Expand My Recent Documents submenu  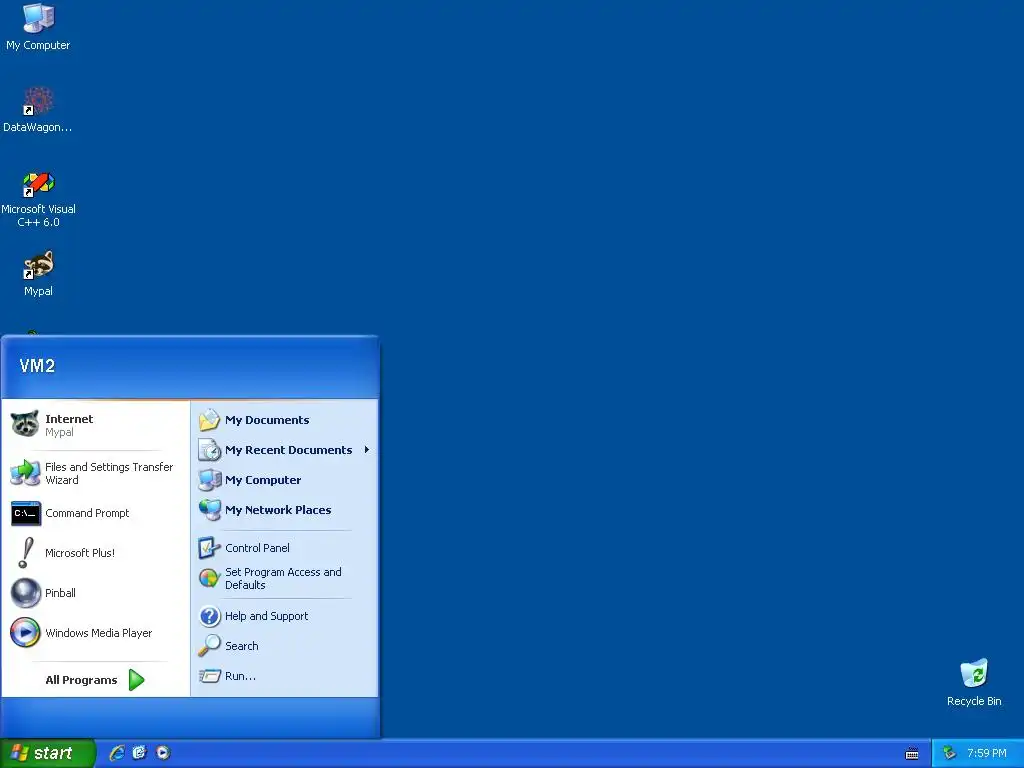pyautogui.click(x=285, y=450)
